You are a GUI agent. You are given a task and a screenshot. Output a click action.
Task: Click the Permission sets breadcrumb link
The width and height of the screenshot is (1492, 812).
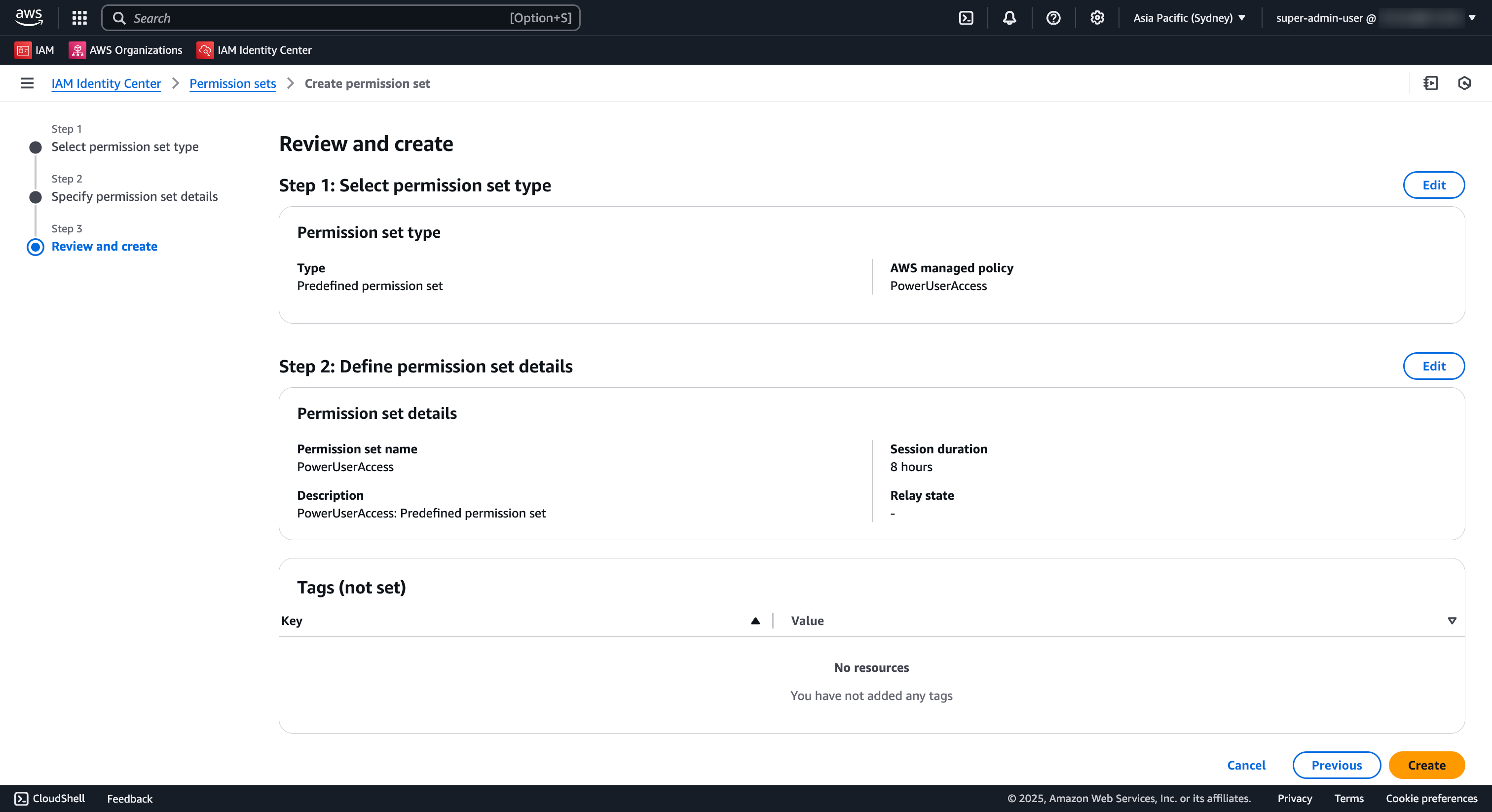coord(232,83)
